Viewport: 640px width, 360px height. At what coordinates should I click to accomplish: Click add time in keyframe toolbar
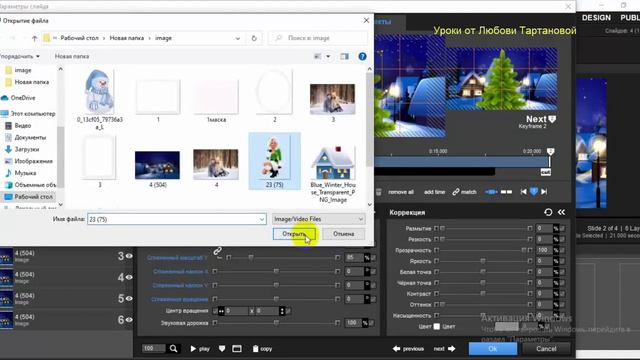click(434, 192)
